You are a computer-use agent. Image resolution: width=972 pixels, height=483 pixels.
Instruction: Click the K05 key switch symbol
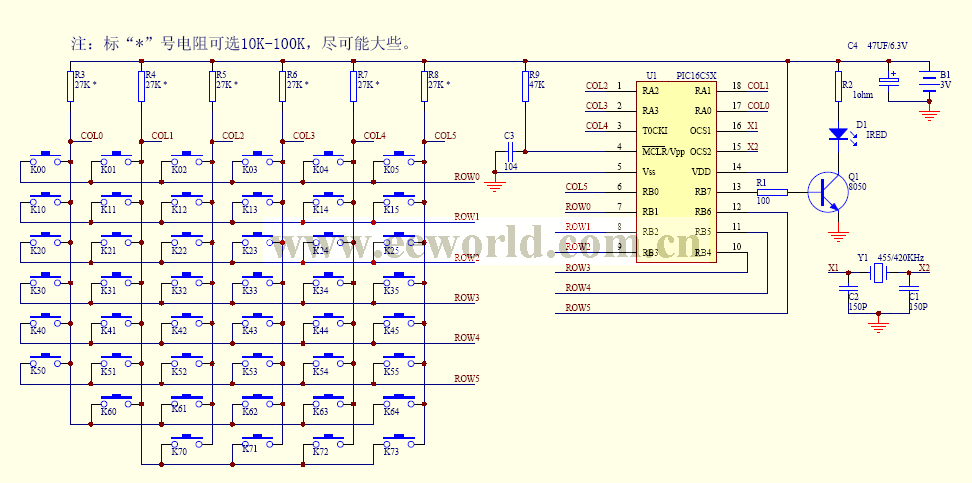click(399, 159)
